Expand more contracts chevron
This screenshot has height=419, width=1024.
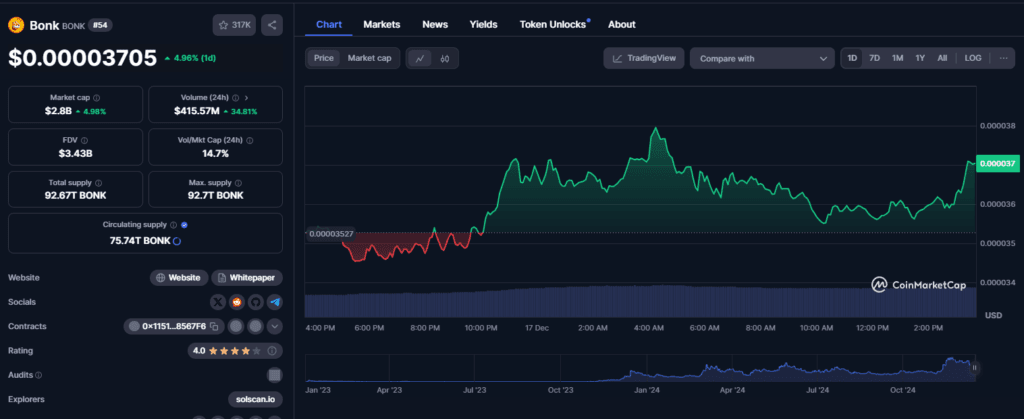[274, 326]
